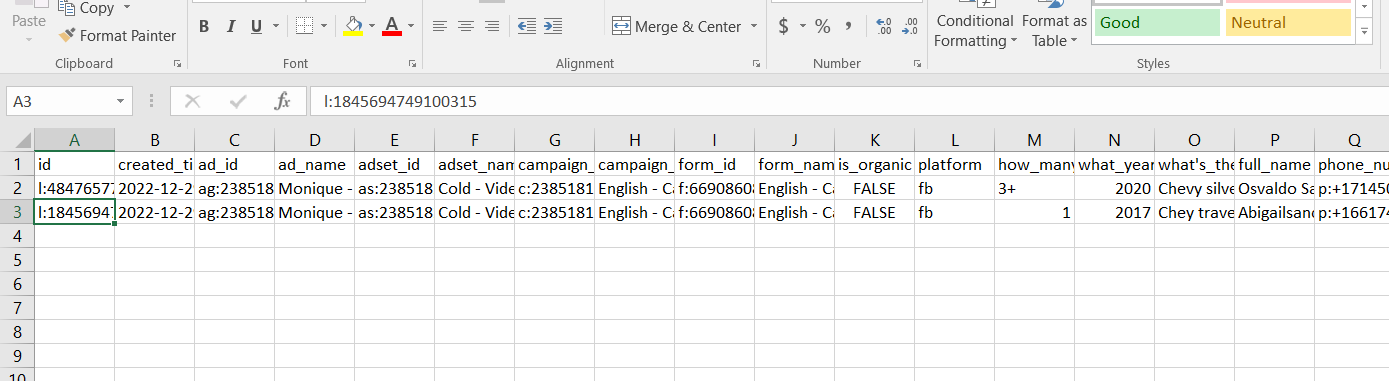Apply percent style

click(823, 26)
